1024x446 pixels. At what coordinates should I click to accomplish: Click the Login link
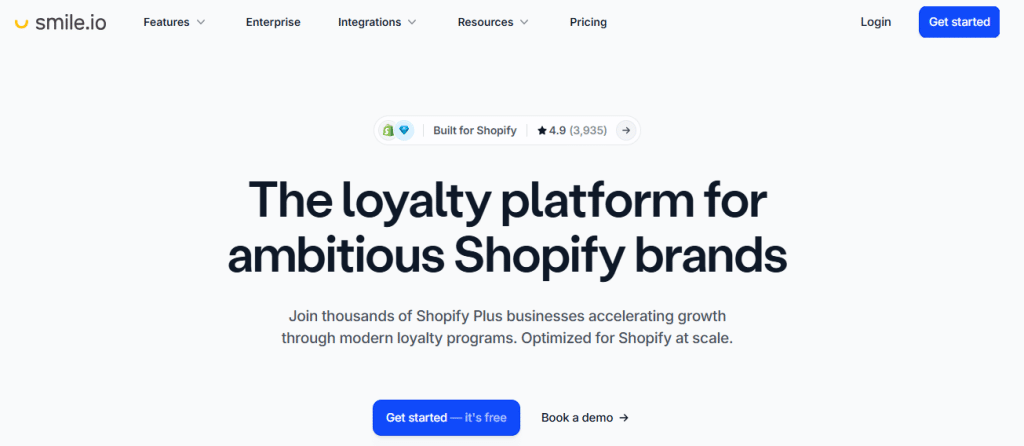[875, 22]
